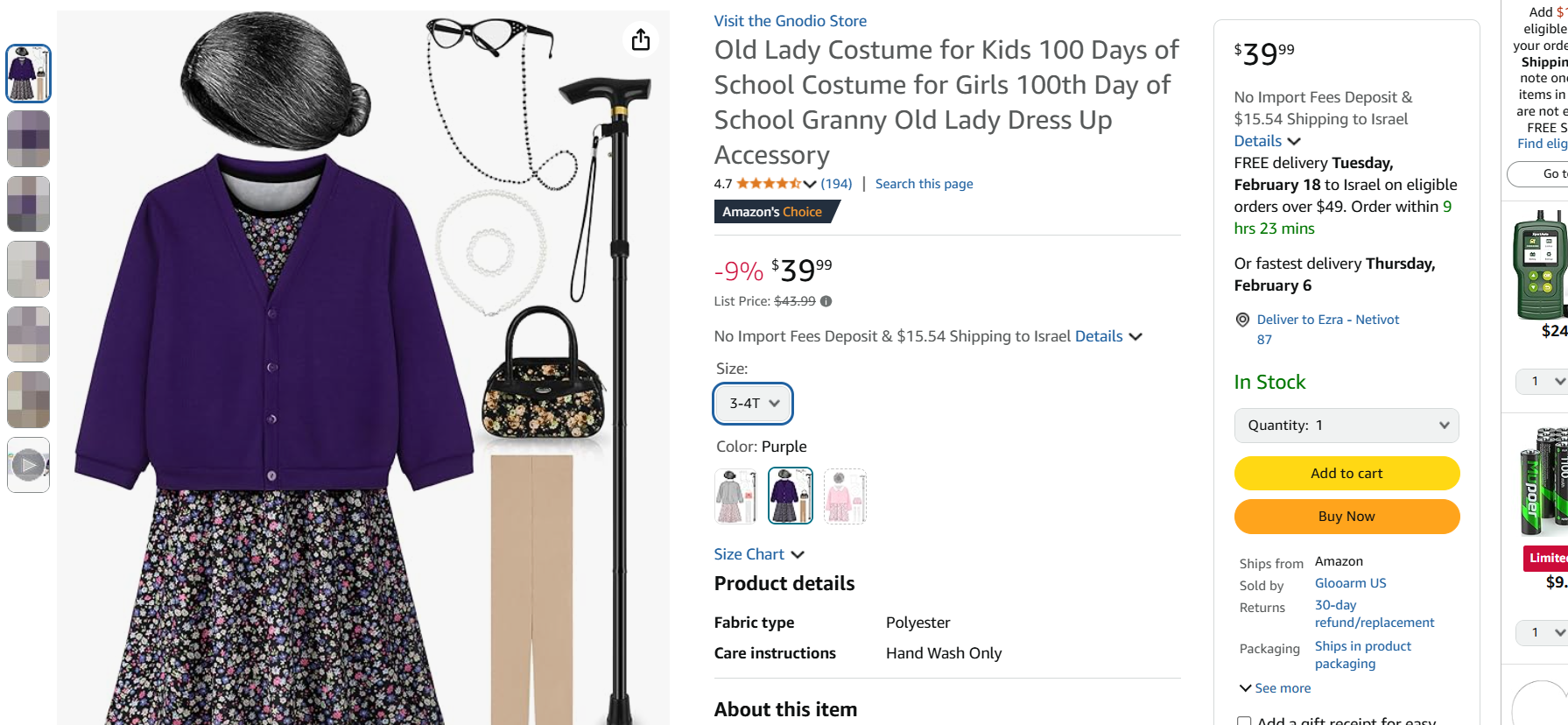
Task: Expand shipping Details in the buy box
Action: pos(1267,141)
